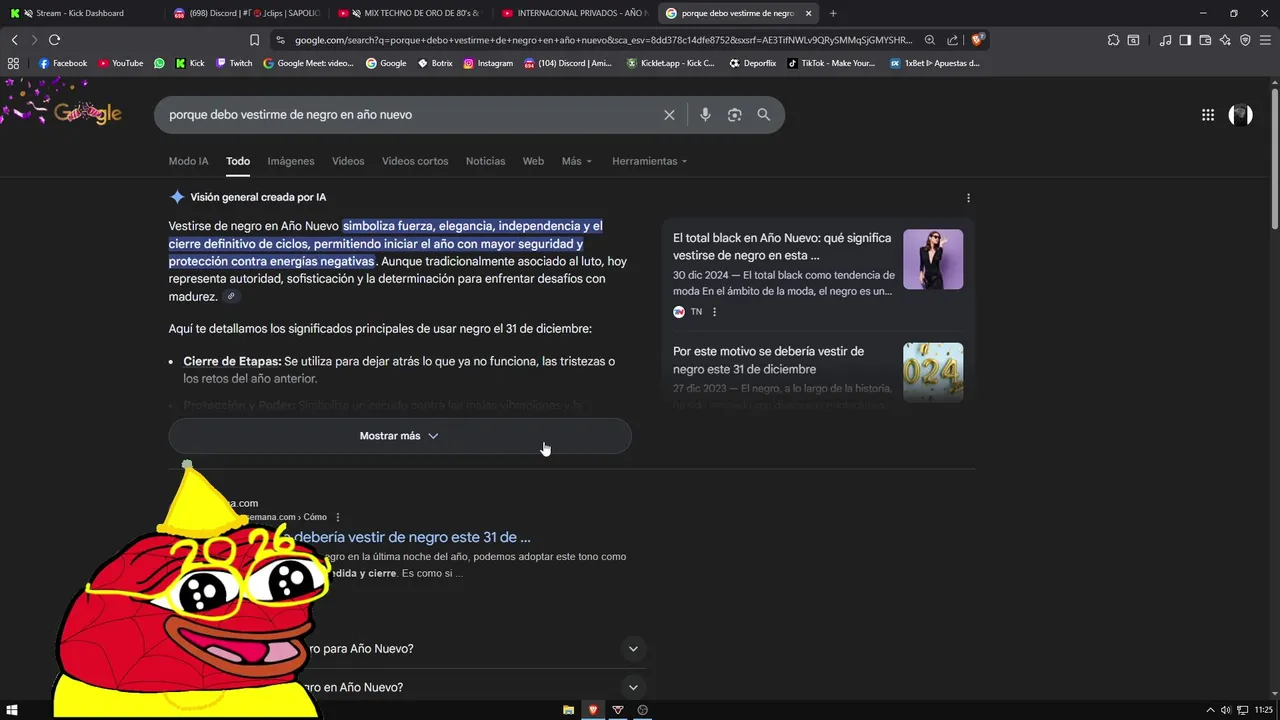1280x720 pixels.
Task: Expand AI overview with 'Mostrar más'
Action: (400, 436)
